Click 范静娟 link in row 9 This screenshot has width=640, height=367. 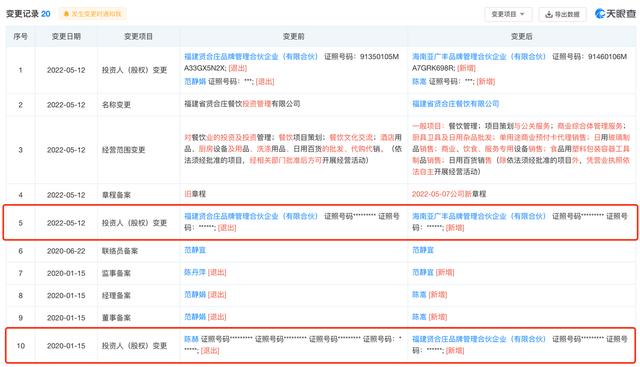195,317
